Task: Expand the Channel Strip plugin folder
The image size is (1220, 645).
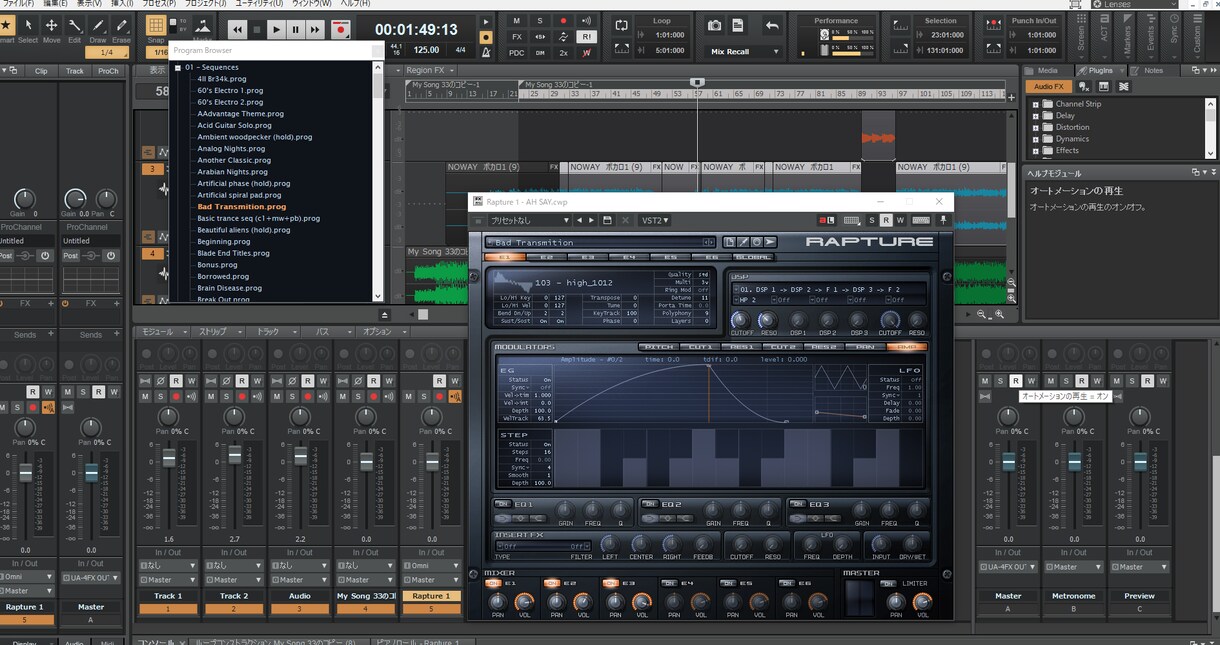Action: coord(1035,104)
